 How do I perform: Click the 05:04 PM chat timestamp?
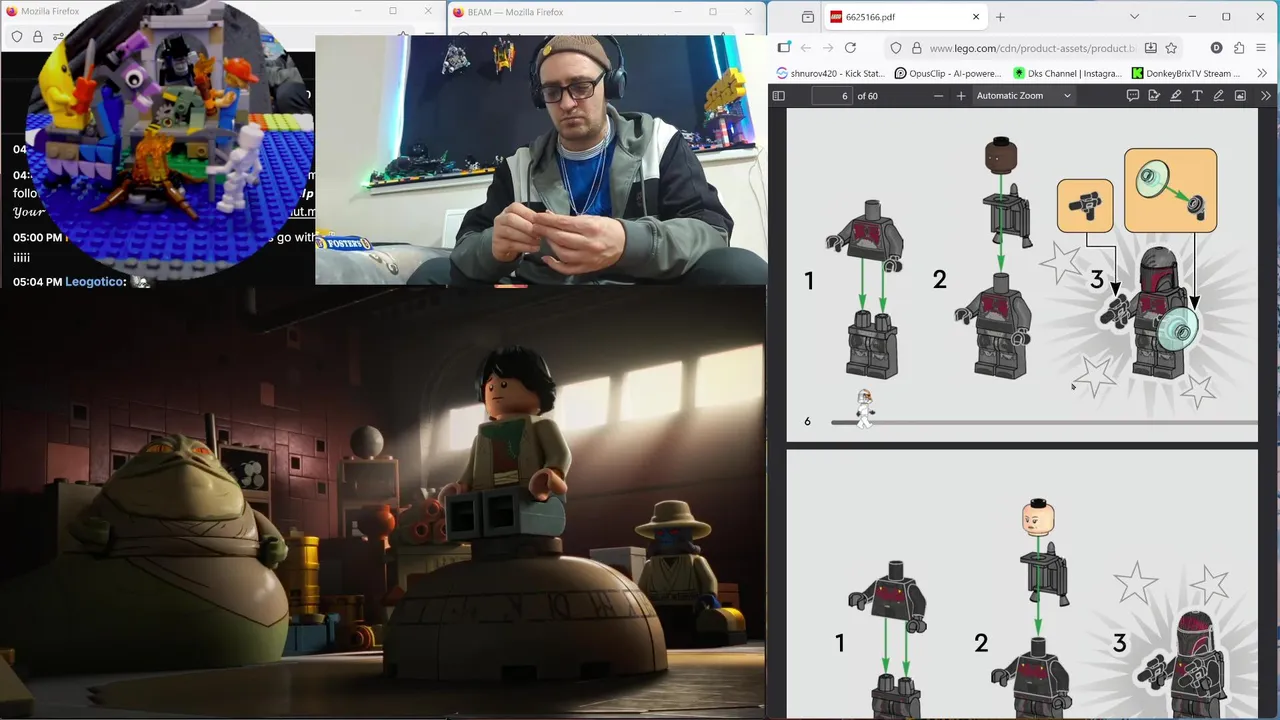(x=37, y=282)
